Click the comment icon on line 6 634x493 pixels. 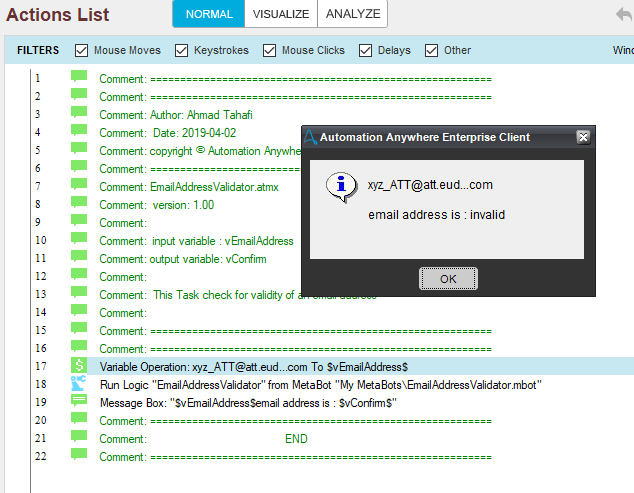[79, 166]
